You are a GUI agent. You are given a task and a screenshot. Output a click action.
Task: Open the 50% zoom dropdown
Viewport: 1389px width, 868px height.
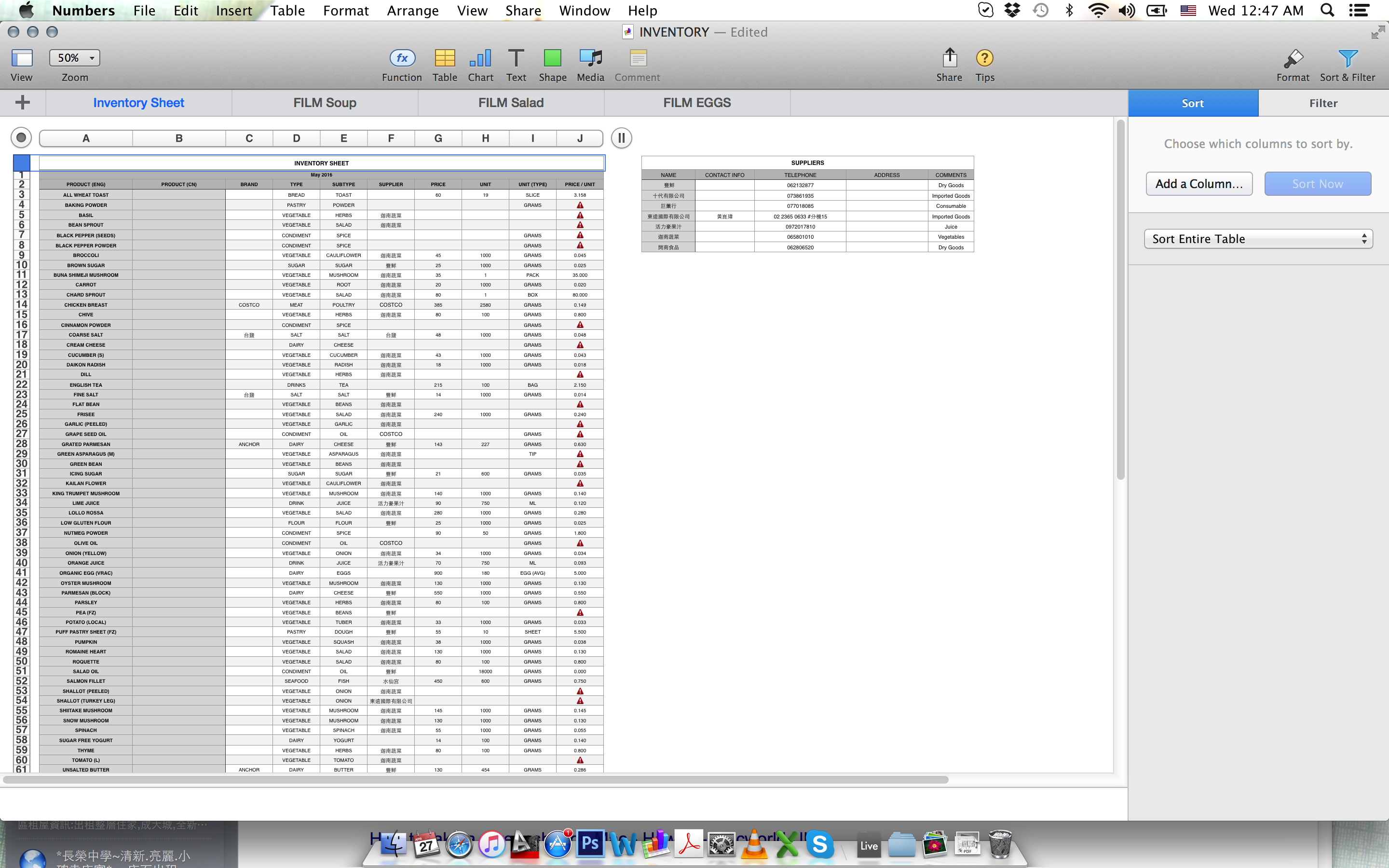pos(75,58)
